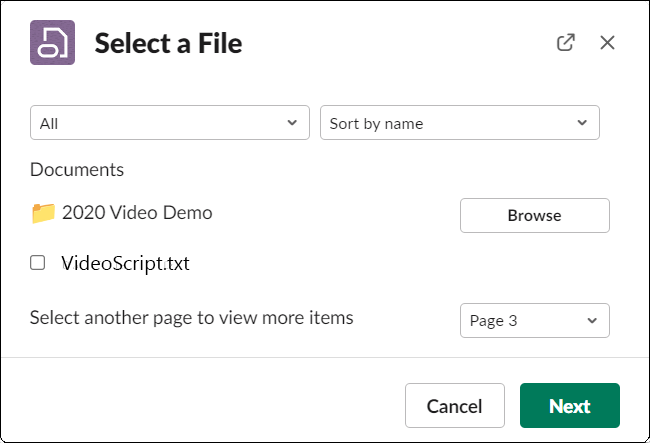Expand the Sort by name dropdown
This screenshot has width=650, height=443.
tap(459, 123)
